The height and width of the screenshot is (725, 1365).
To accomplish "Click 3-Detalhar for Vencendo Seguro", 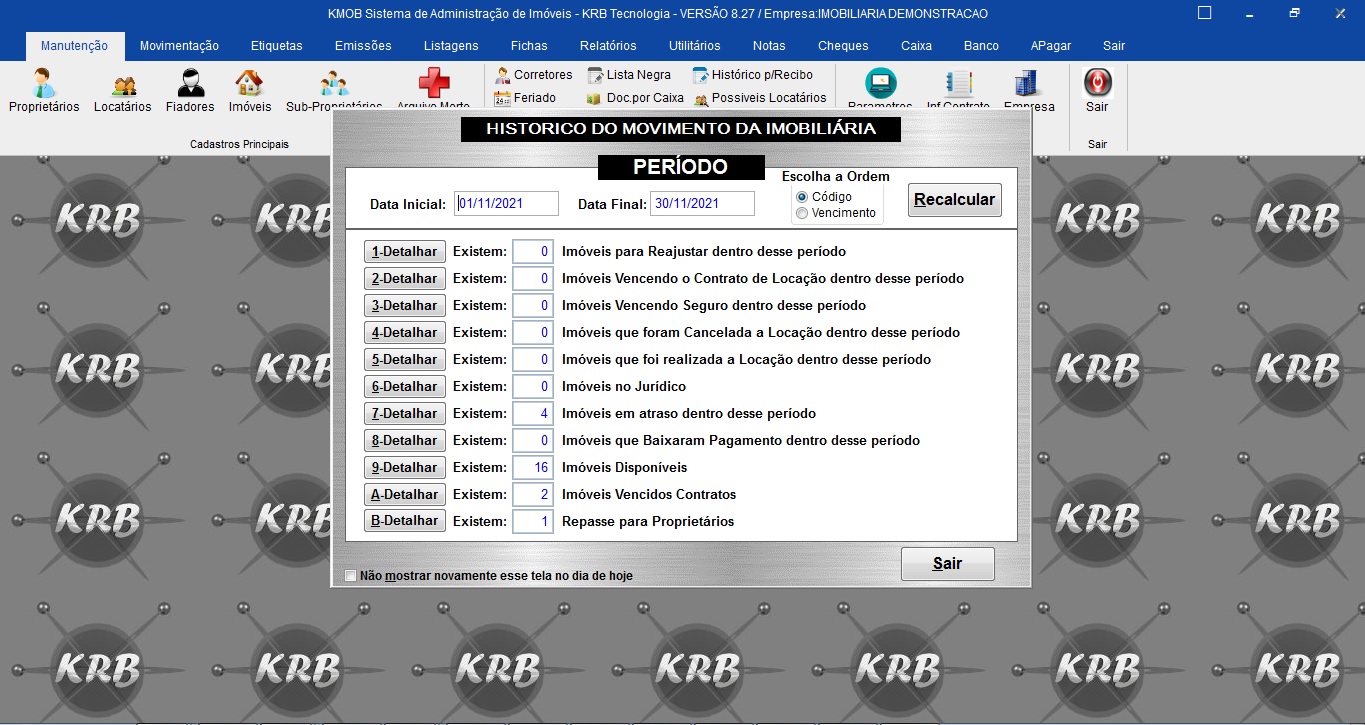I will click(405, 306).
